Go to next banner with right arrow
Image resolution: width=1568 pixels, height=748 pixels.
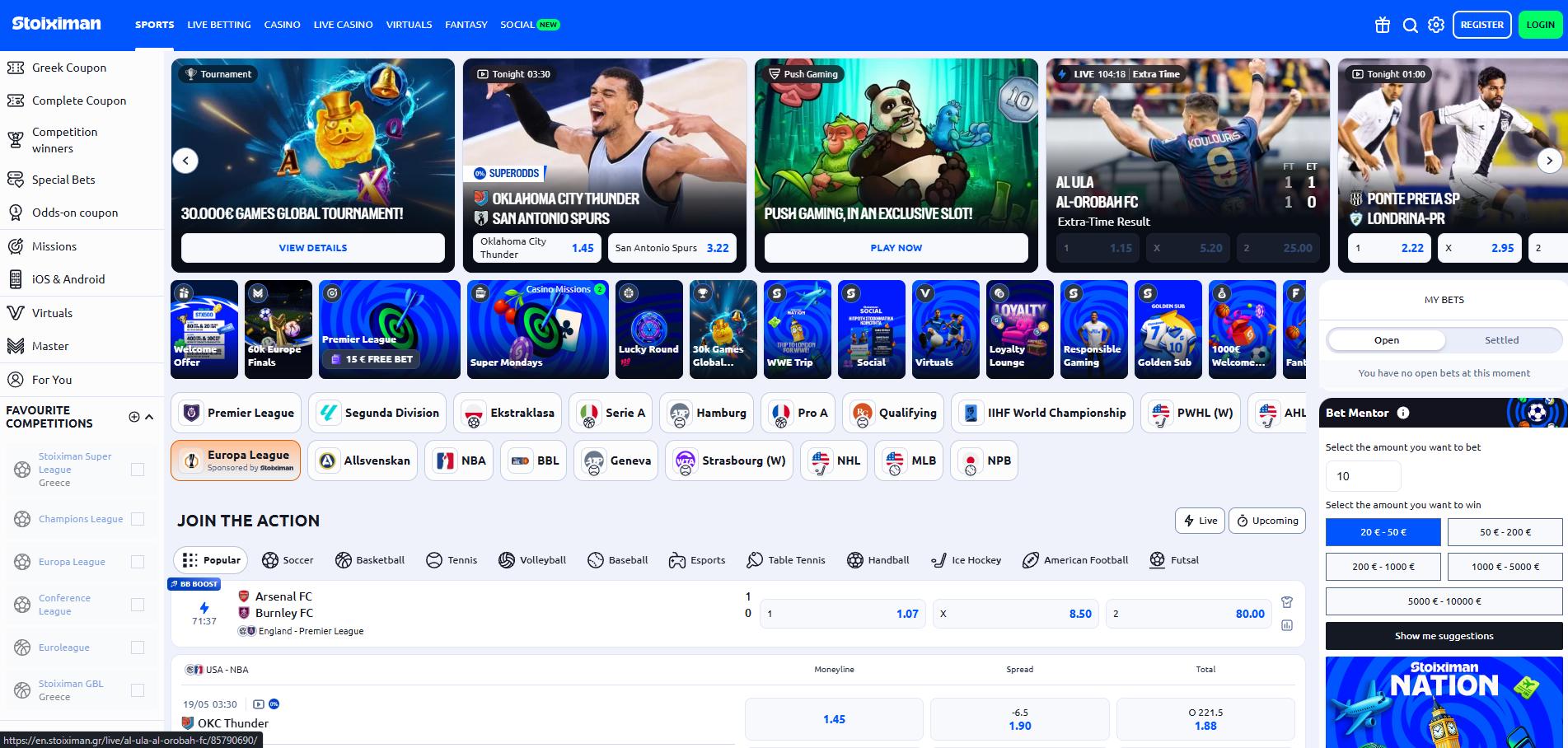coord(1549,161)
